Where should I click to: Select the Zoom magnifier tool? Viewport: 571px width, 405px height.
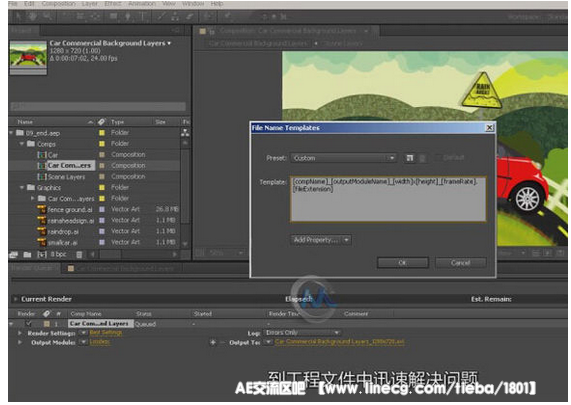coord(47,16)
